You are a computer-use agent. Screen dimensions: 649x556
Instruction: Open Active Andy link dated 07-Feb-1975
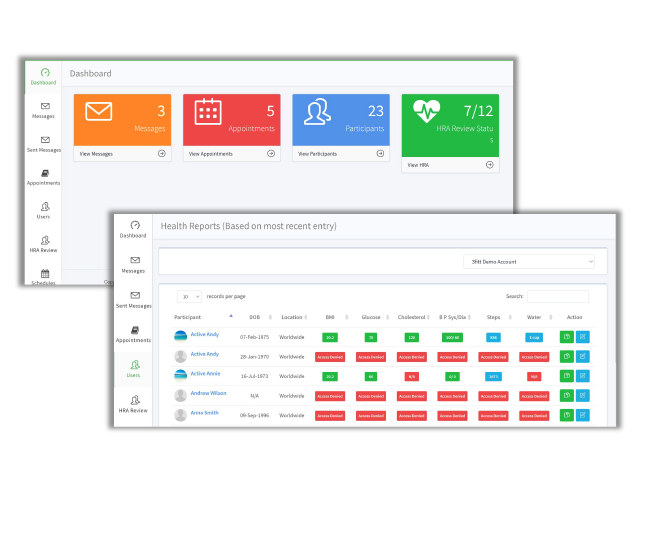click(204, 334)
